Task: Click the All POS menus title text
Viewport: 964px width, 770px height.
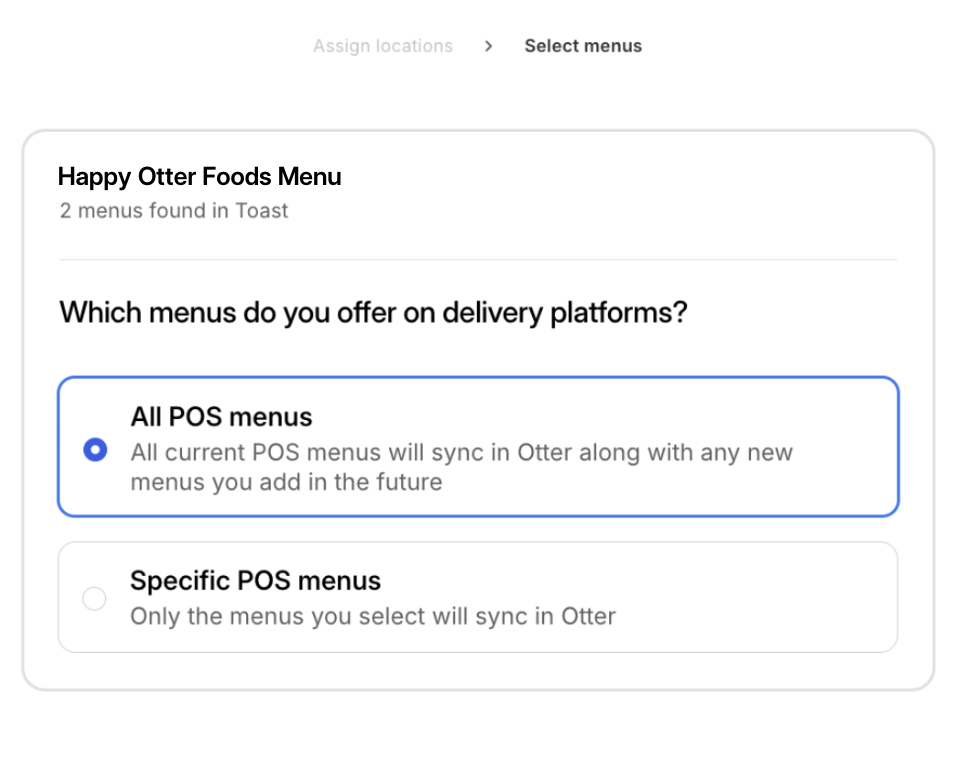Action: [221, 417]
